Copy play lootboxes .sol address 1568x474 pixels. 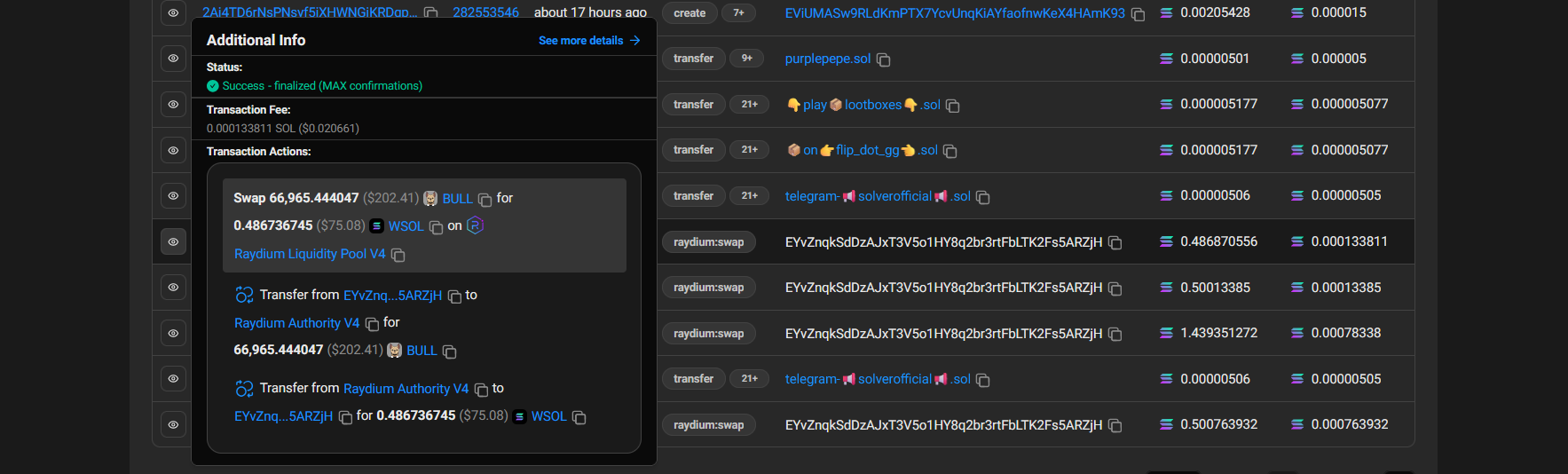pos(953,106)
